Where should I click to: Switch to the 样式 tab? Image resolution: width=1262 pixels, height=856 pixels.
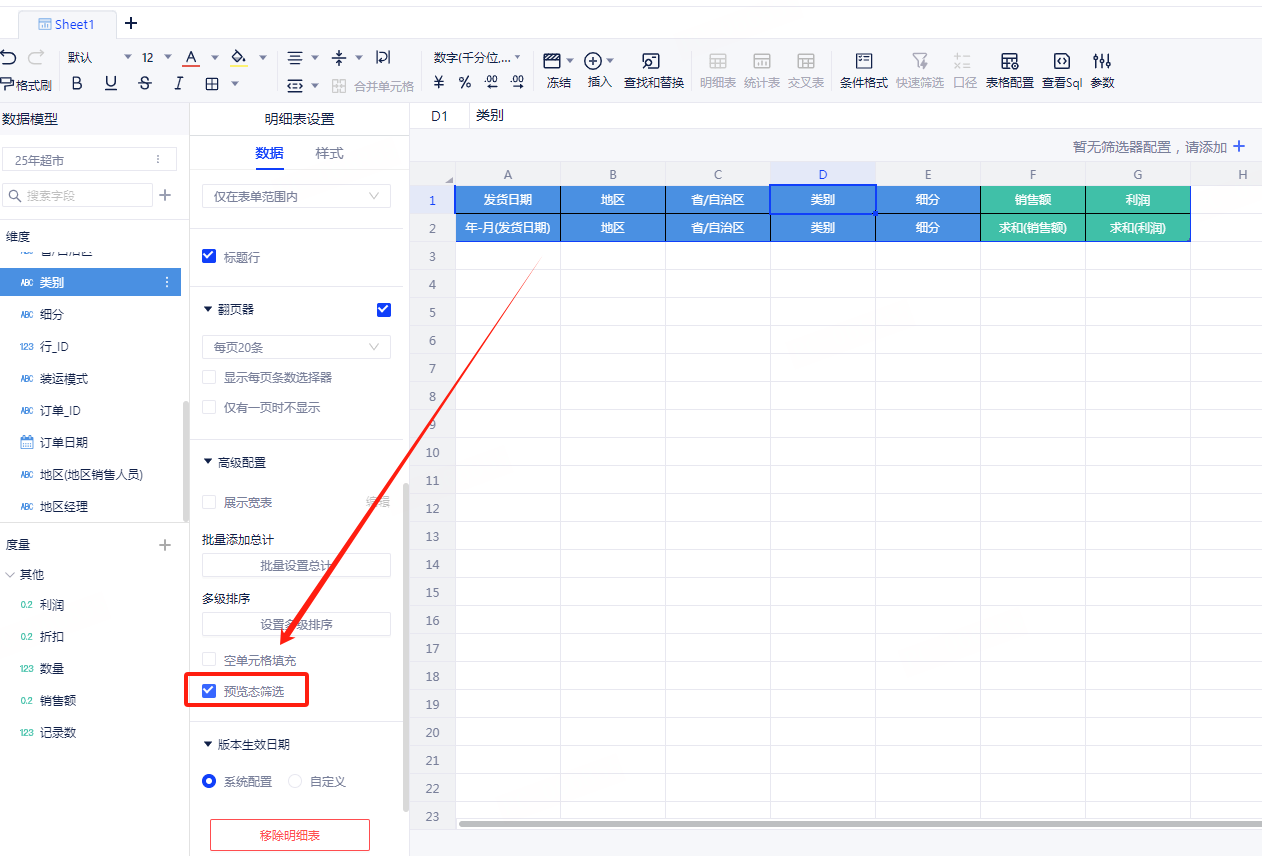(x=329, y=153)
